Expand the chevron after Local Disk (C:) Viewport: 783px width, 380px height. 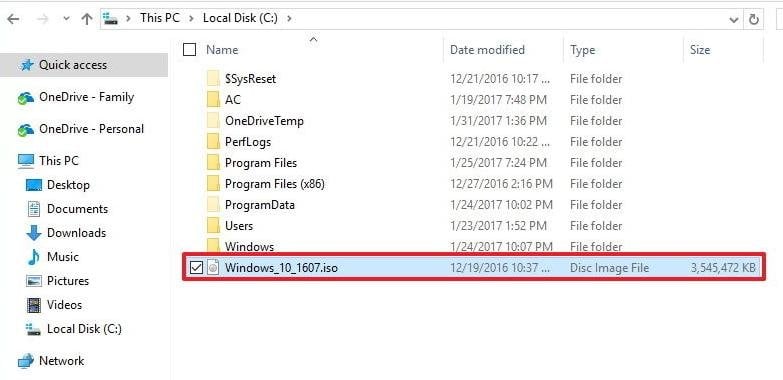(289, 18)
